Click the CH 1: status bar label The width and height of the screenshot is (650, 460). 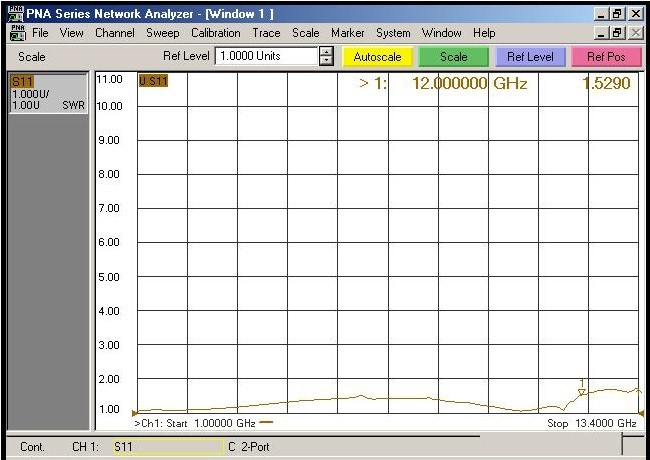click(x=85, y=447)
